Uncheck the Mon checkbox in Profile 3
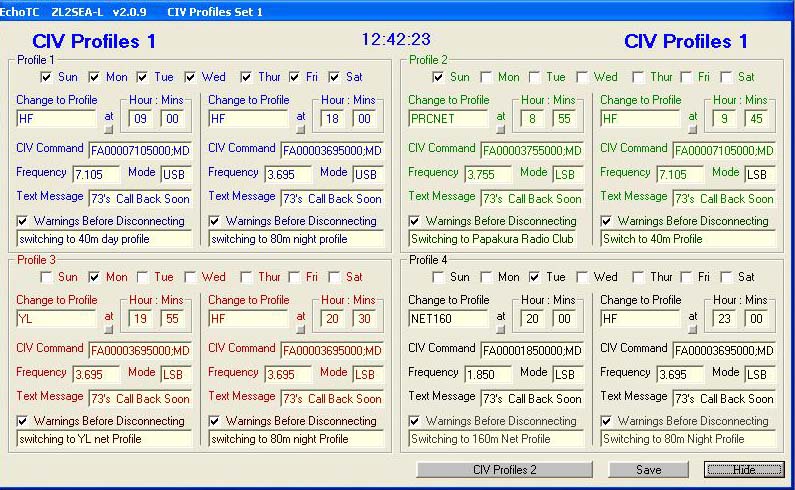Screen dimensions: 795x490 [x=95, y=277]
